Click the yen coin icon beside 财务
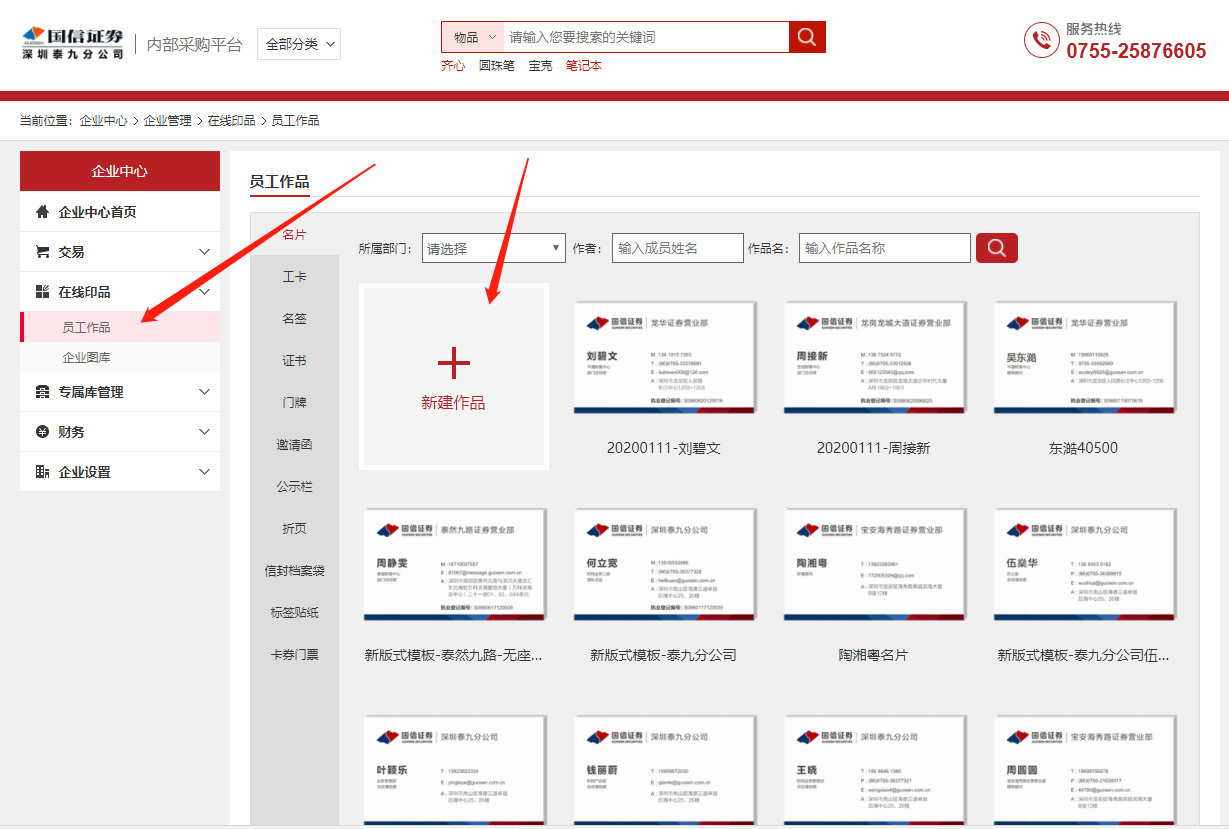1229x829 pixels. click(43, 432)
